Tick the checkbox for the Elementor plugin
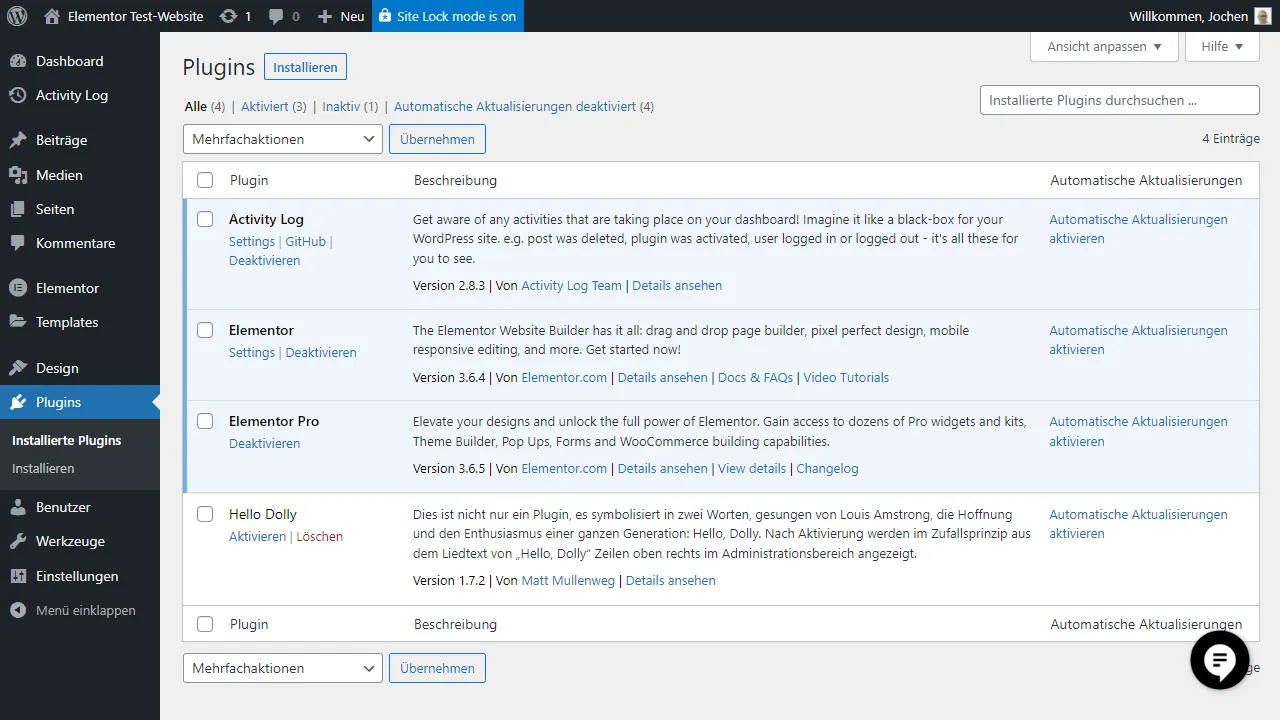The width and height of the screenshot is (1280, 720). 205,330
